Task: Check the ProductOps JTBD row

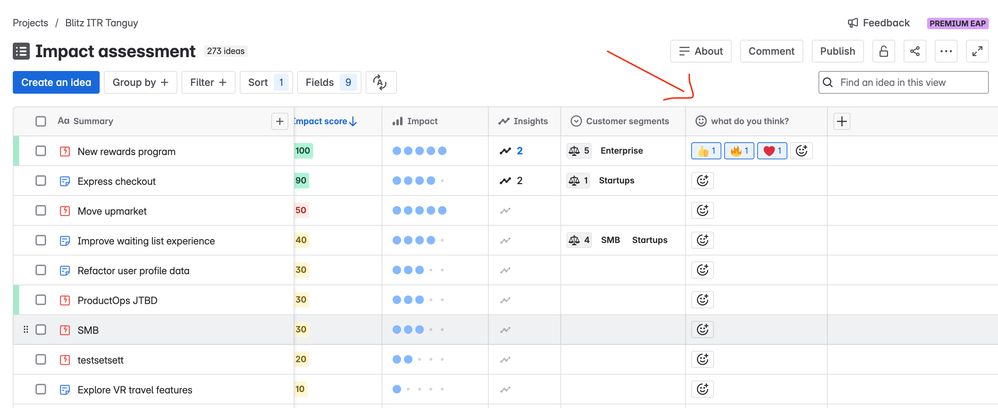Action: point(41,300)
